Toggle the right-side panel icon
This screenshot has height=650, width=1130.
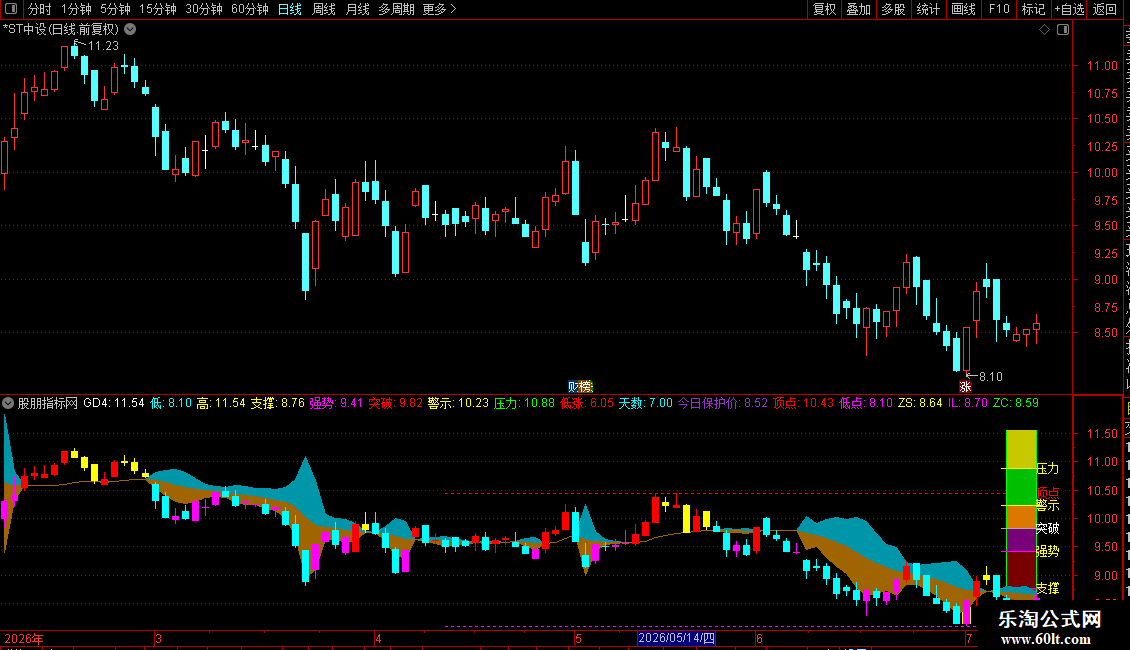coord(1063,30)
